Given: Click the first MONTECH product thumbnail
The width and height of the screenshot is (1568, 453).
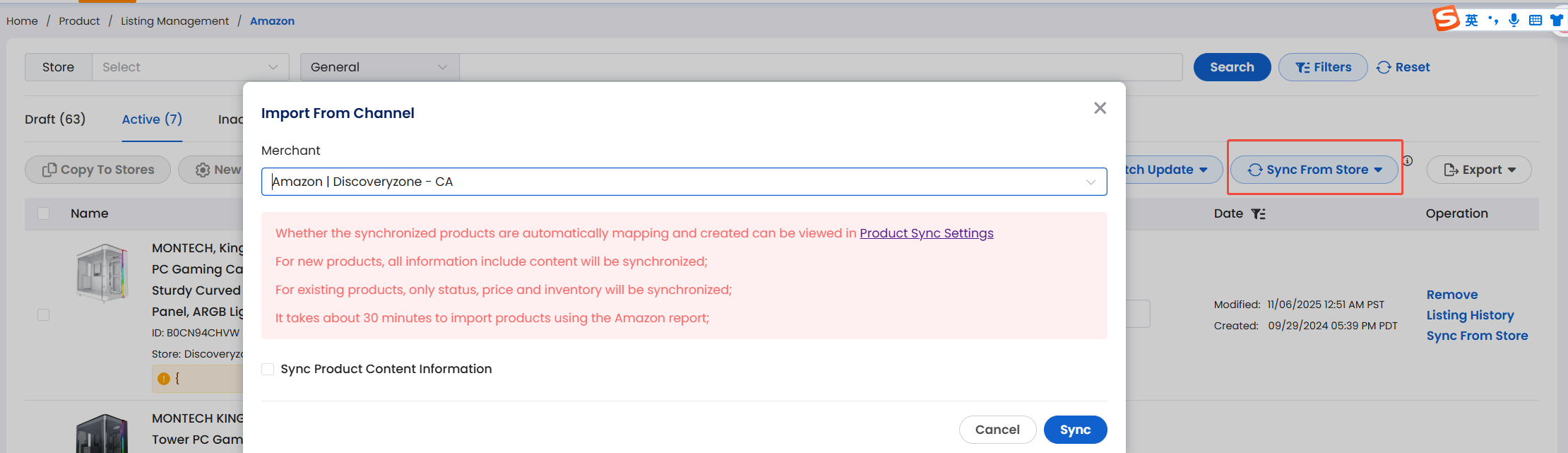Looking at the screenshot, I should tap(103, 273).
